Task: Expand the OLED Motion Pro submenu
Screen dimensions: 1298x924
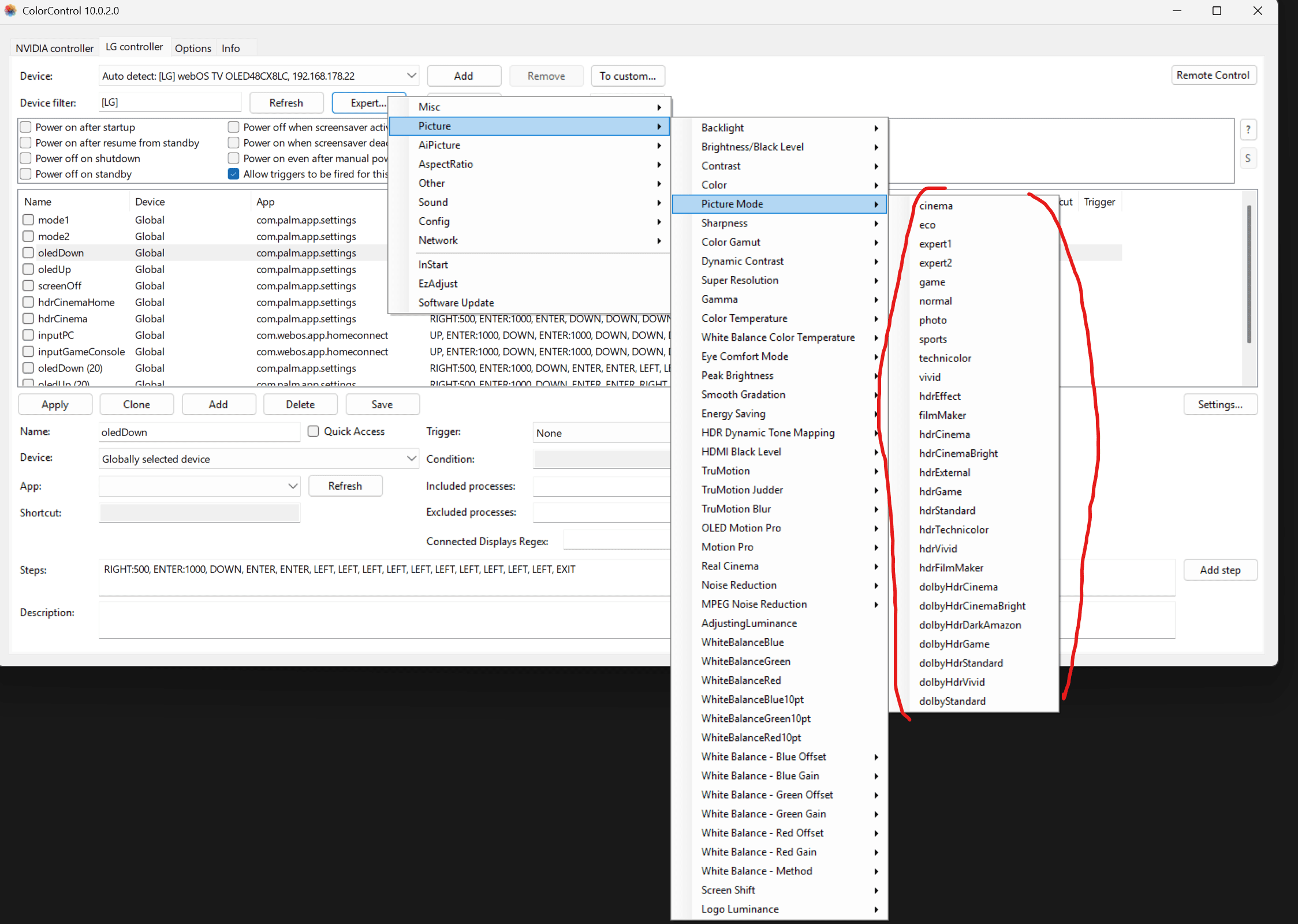Action: (779, 528)
